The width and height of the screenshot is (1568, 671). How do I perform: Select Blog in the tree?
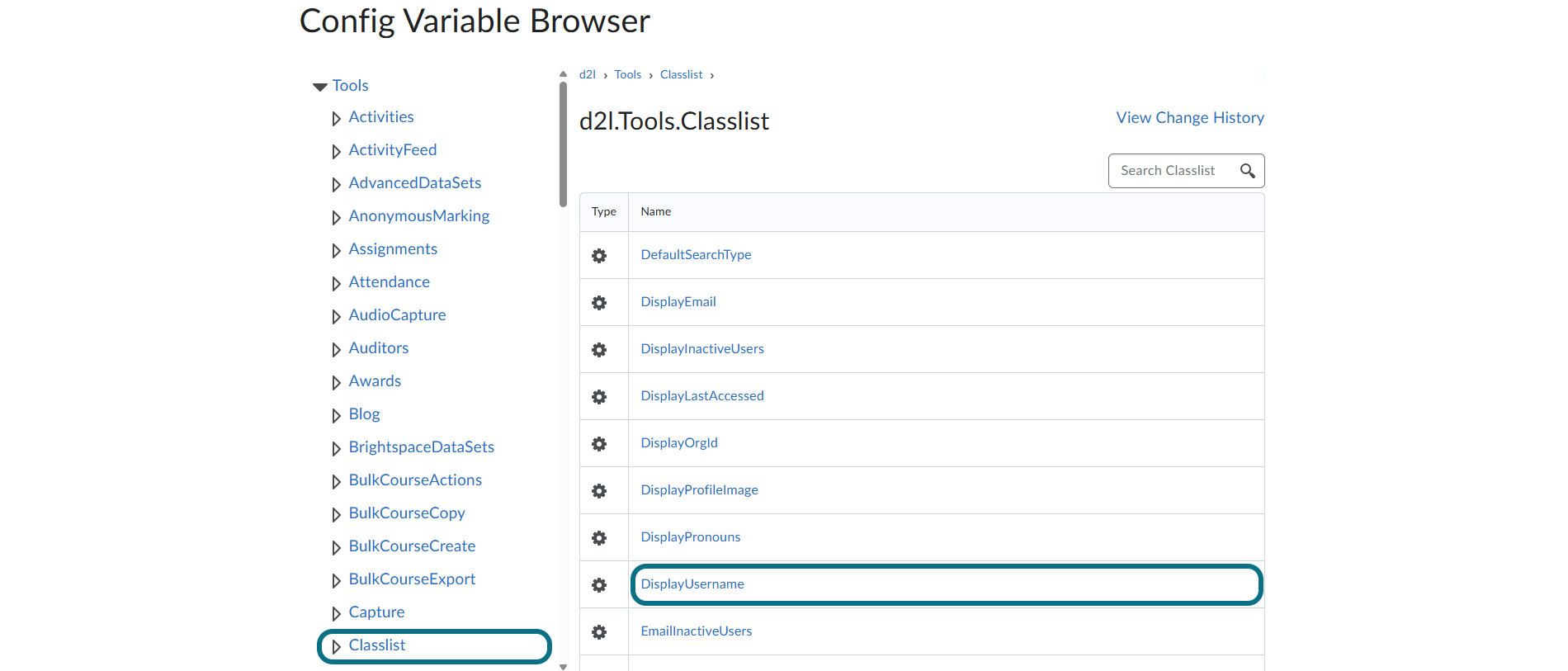coord(364,414)
